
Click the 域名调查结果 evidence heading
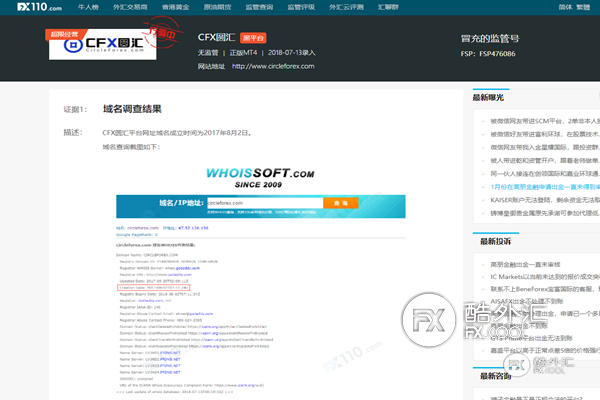tap(132, 109)
